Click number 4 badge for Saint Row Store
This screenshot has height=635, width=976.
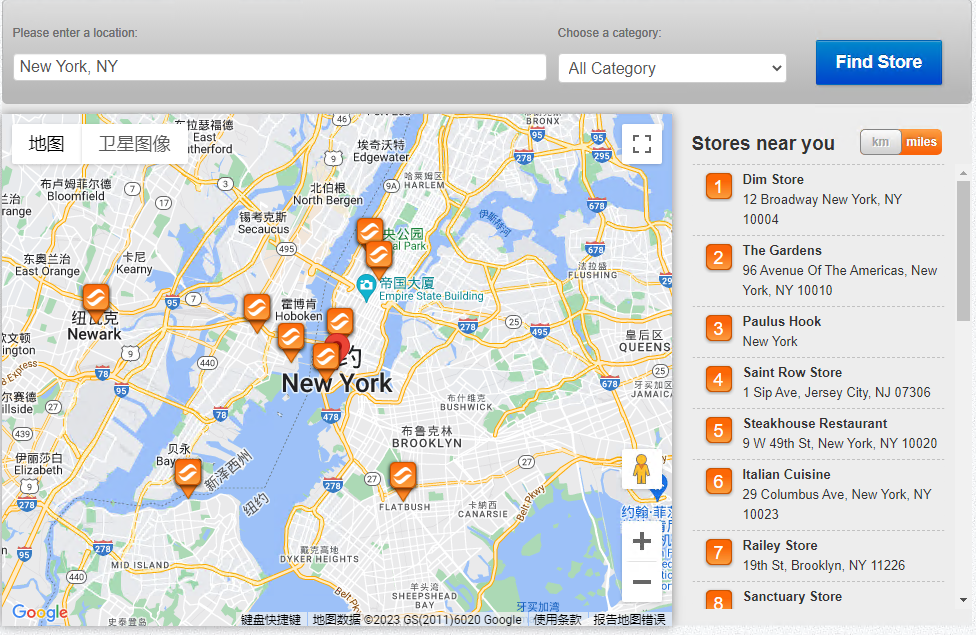pos(718,380)
